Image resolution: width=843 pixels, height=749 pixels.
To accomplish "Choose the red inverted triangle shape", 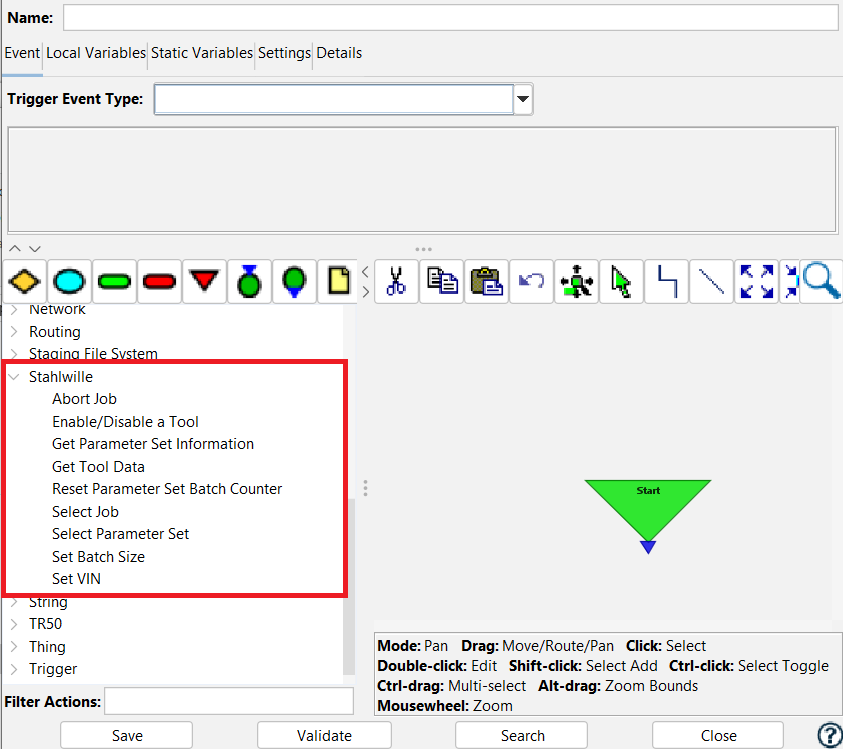I will click(x=204, y=281).
